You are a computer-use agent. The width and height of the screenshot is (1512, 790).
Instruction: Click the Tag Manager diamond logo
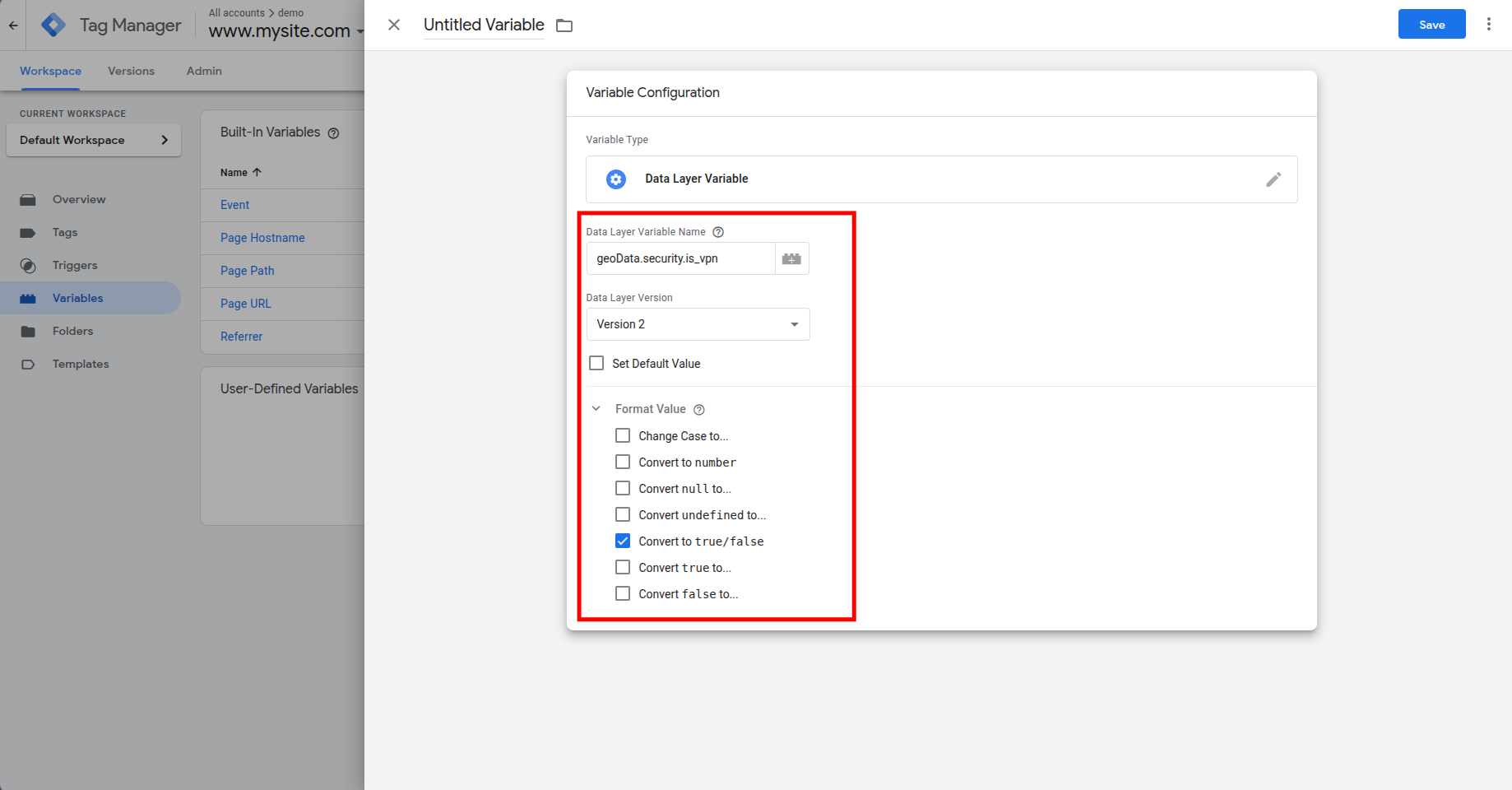53,26
